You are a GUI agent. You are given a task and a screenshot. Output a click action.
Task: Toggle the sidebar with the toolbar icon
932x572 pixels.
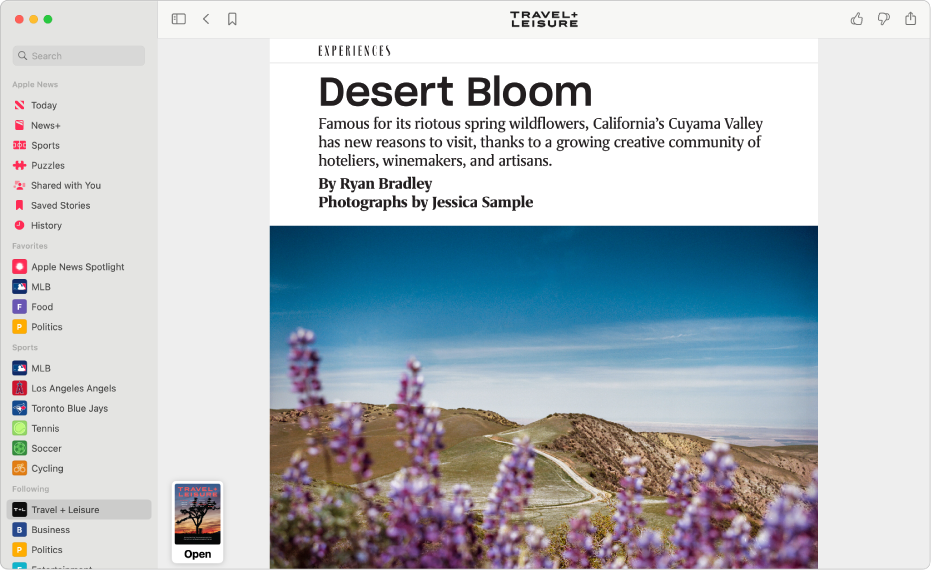(179, 19)
